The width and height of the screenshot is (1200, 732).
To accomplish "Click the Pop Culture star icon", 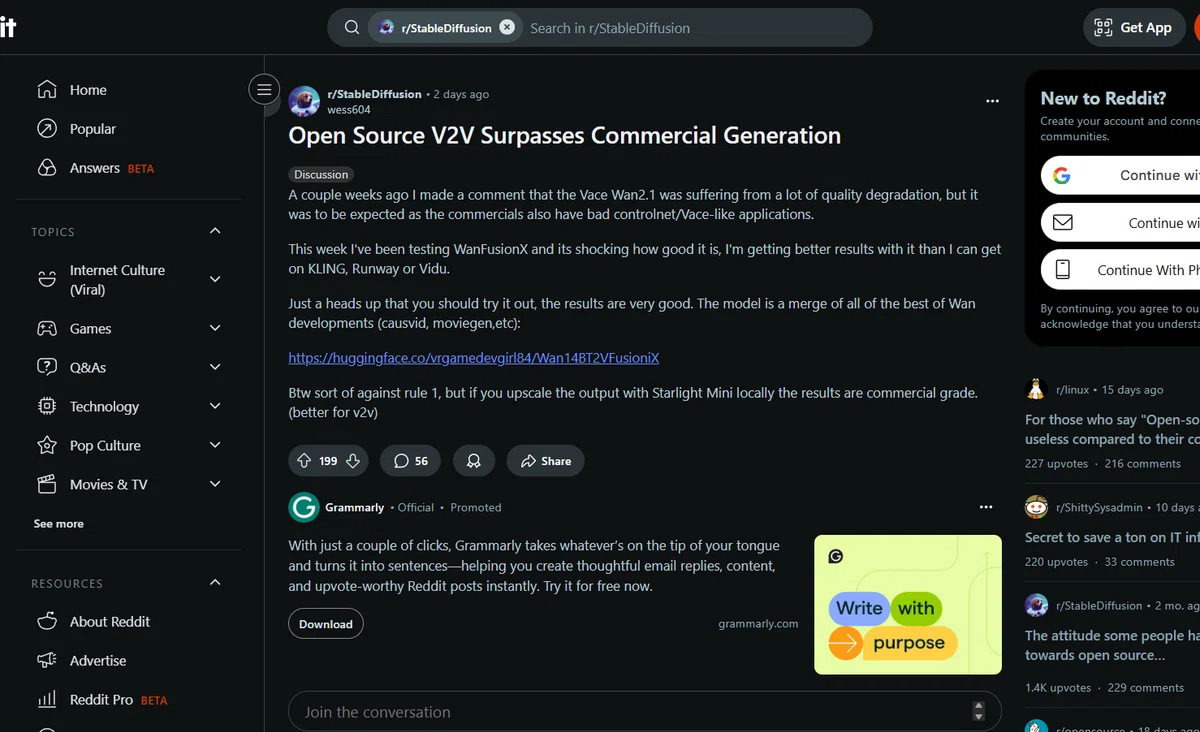I will (x=47, y=445).
